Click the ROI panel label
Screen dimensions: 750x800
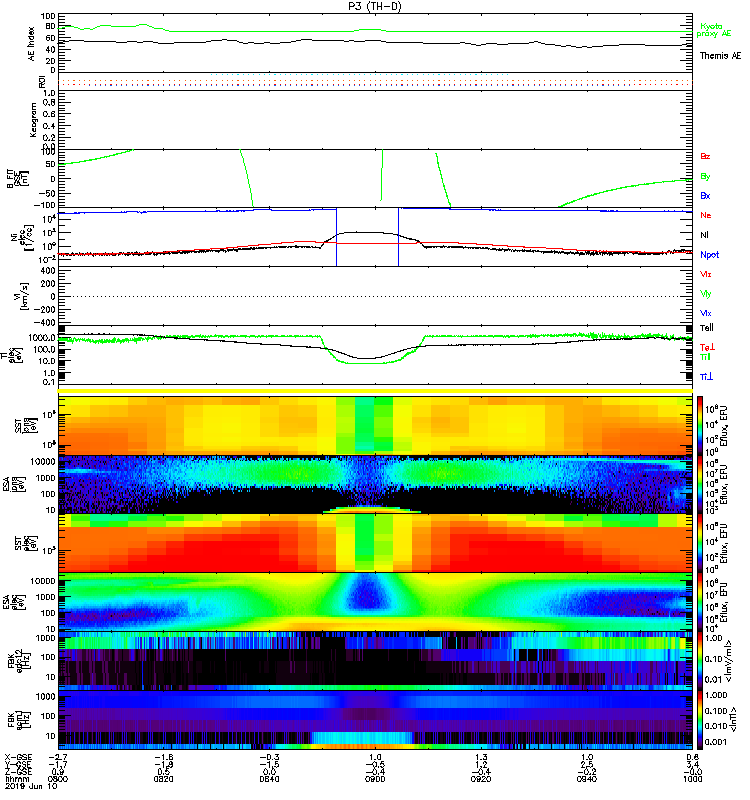point(42,82)
